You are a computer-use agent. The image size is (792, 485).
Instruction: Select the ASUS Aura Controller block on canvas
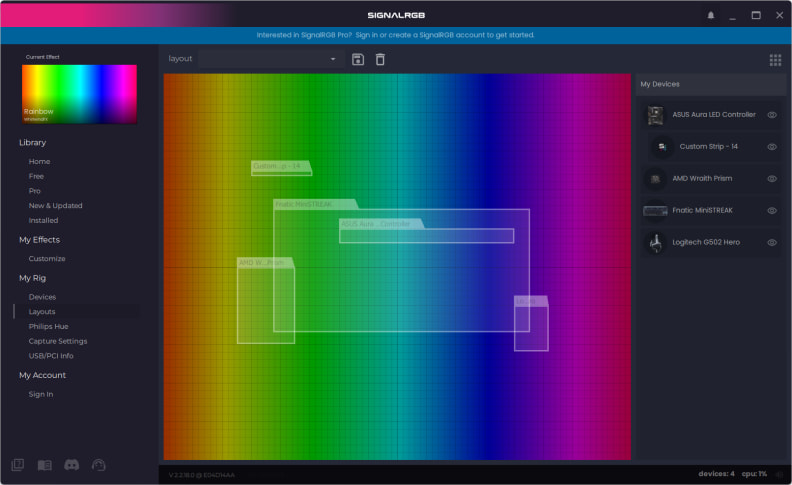(x=426, y=235)
